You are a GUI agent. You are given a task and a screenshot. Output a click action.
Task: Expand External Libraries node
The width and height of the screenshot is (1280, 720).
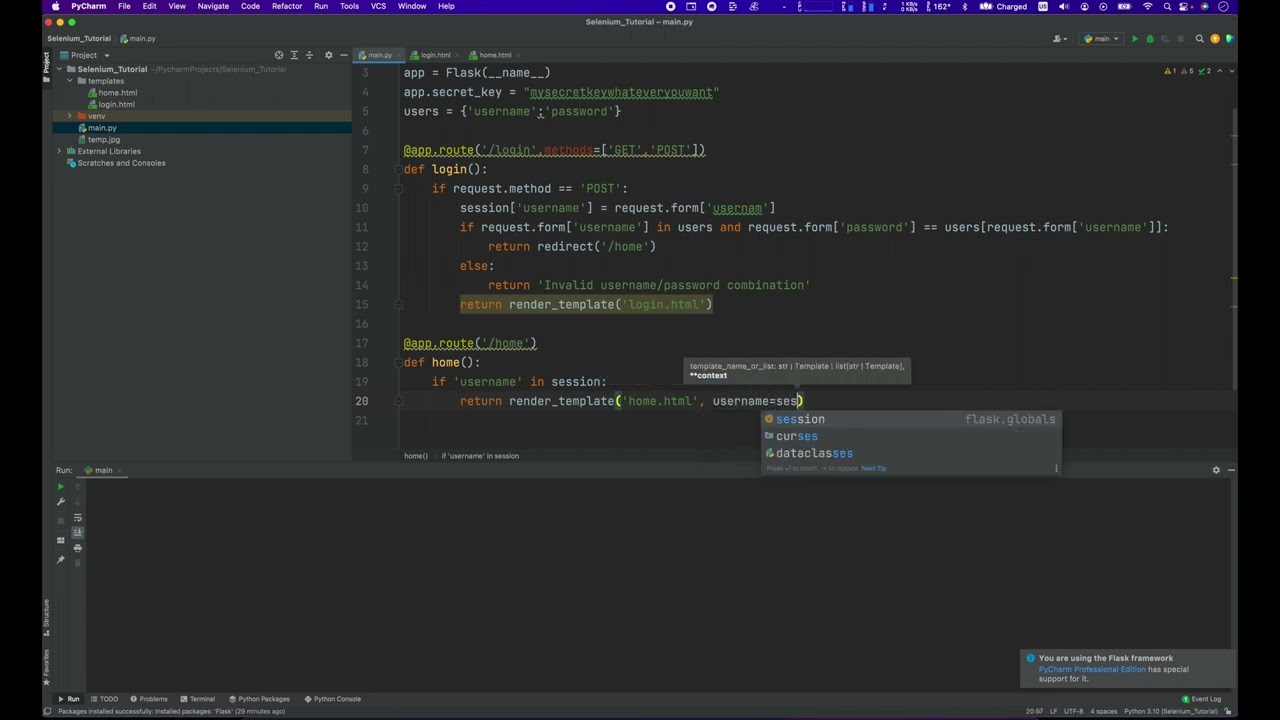coord(59,151)
